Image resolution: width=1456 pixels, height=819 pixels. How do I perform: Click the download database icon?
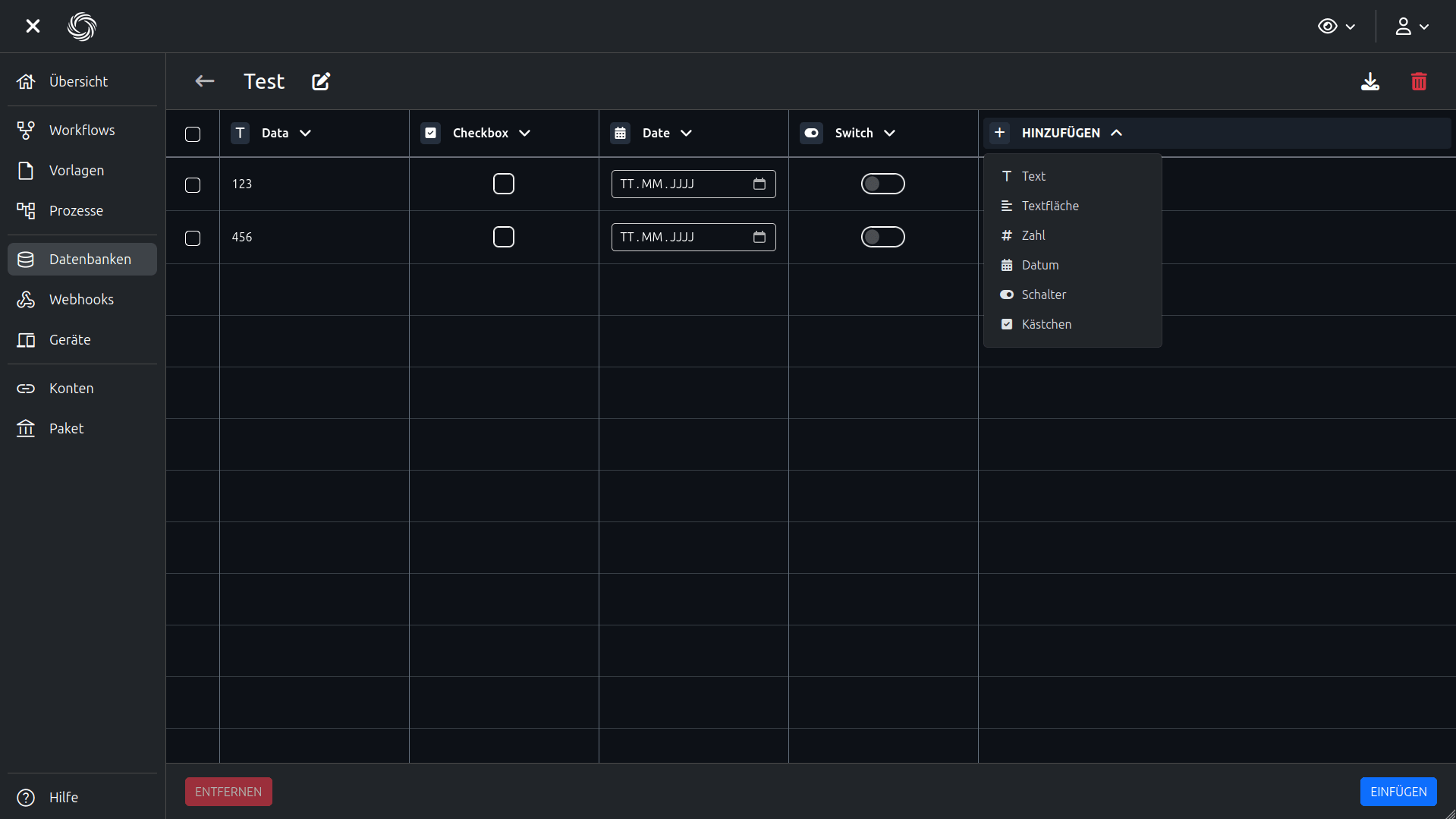[x=1370, y=81]
